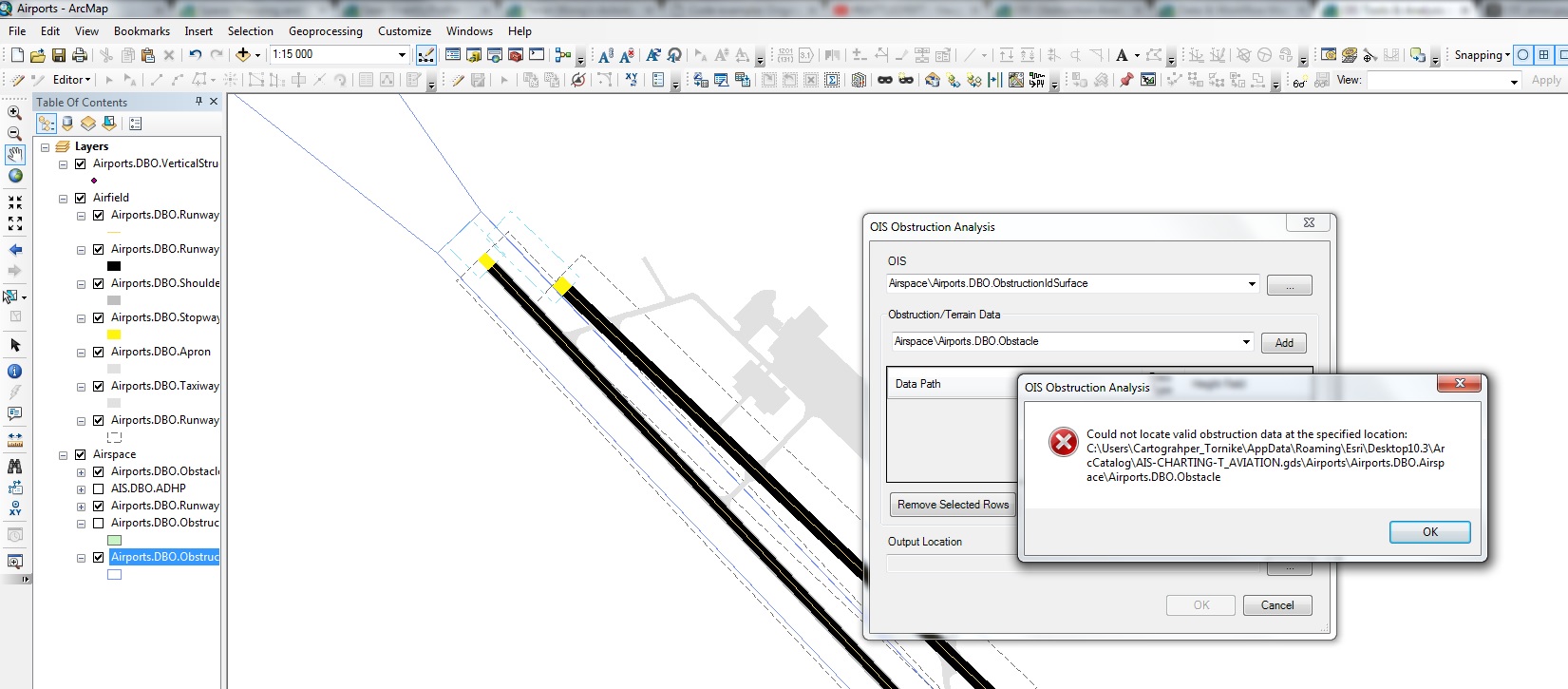Open the Editor toolbar button
Image resolution: width=1568 pixels, height=689 pixels.
pyautogui.click(x=426, y=55)
